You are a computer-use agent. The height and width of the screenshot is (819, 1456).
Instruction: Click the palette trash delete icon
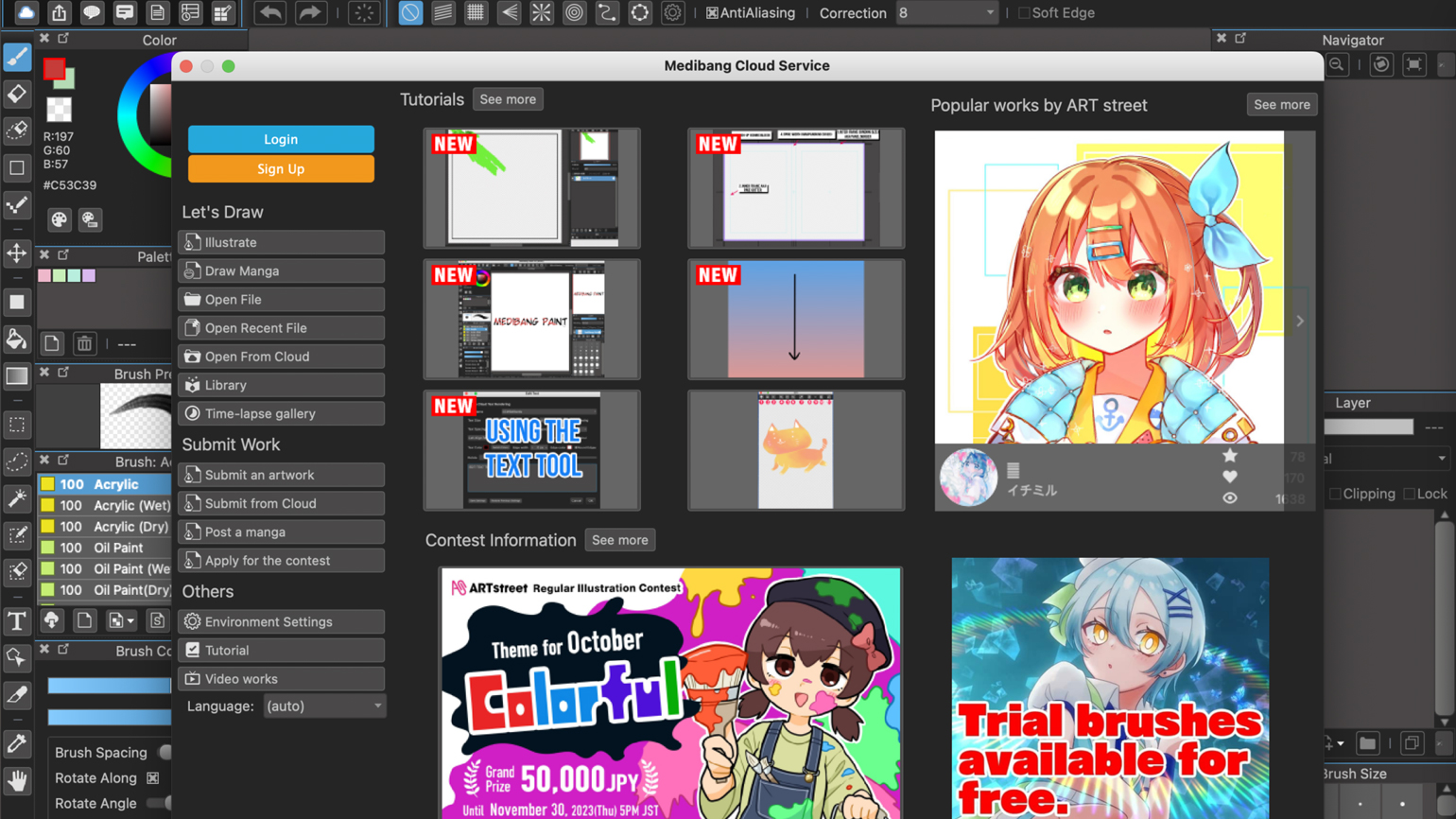[x=84, y=343]
